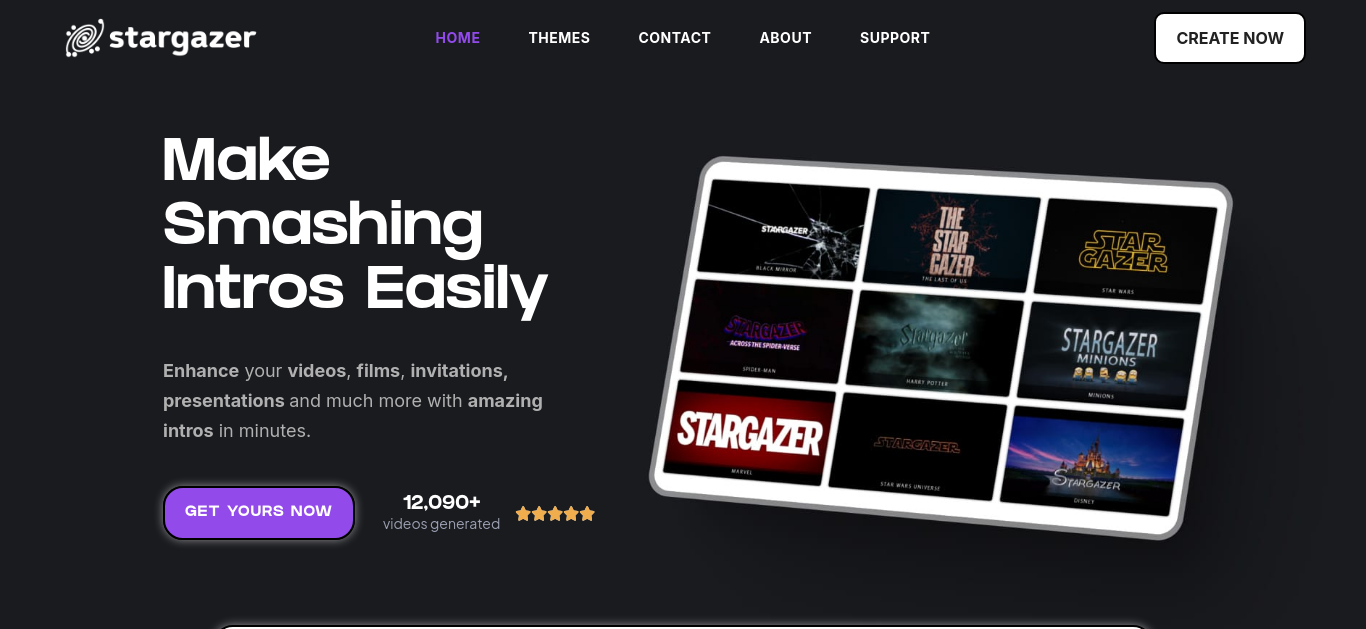The width and height of the screenshot is (1366, 629).
Task: Select the Spider-Man intro thumbnail
Action: click(x=766, y=328)
